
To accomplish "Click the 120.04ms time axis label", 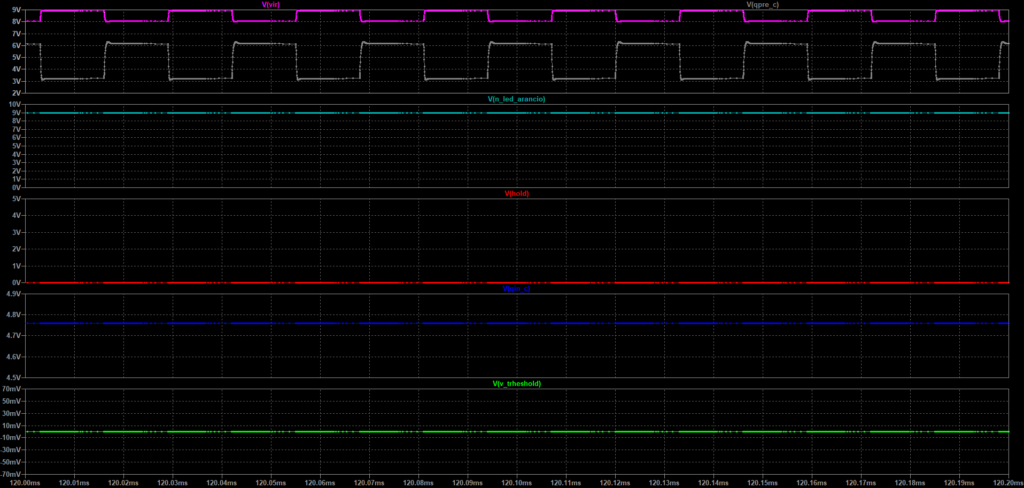I will [x=221, y=483].
